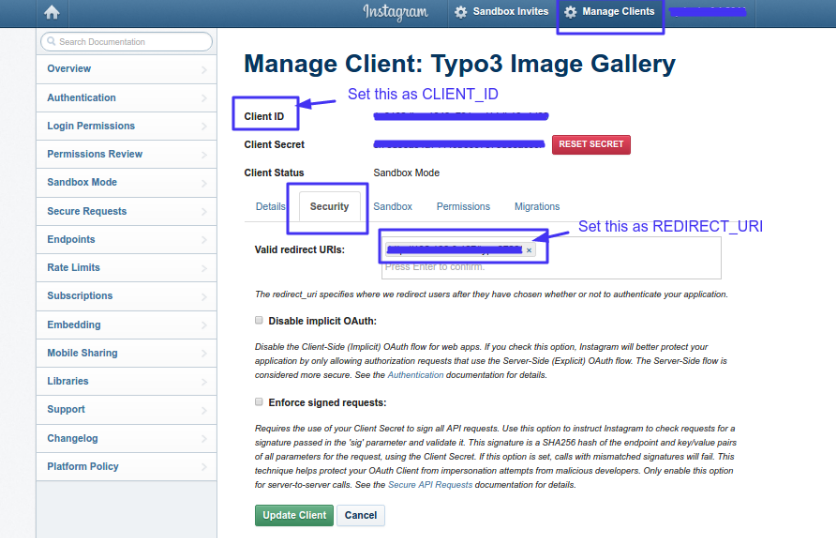Go to Login Permissions in the sidebar
Viewport: 839px width, 538px height.
tap(126, 126)
